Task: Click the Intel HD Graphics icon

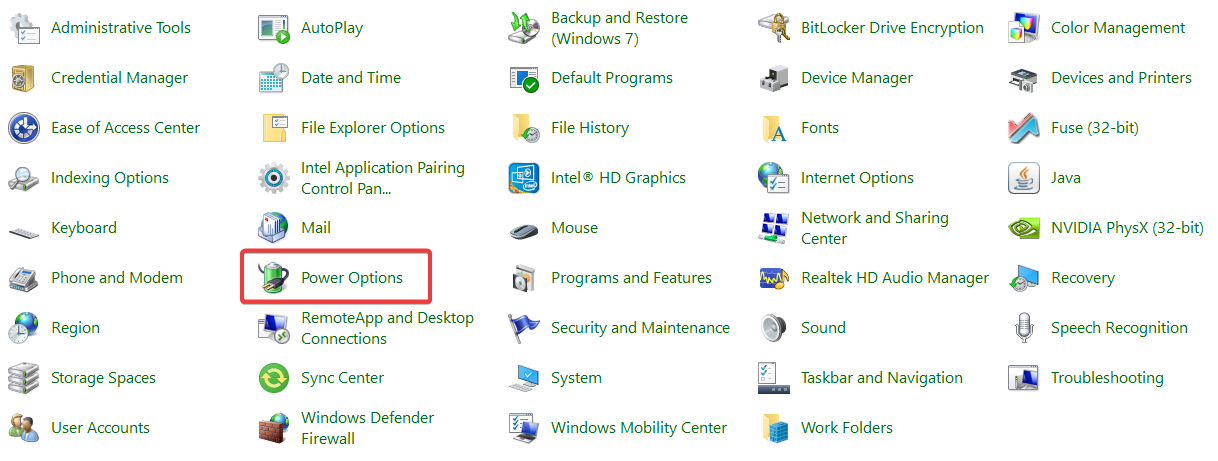Action: point(524,178)
